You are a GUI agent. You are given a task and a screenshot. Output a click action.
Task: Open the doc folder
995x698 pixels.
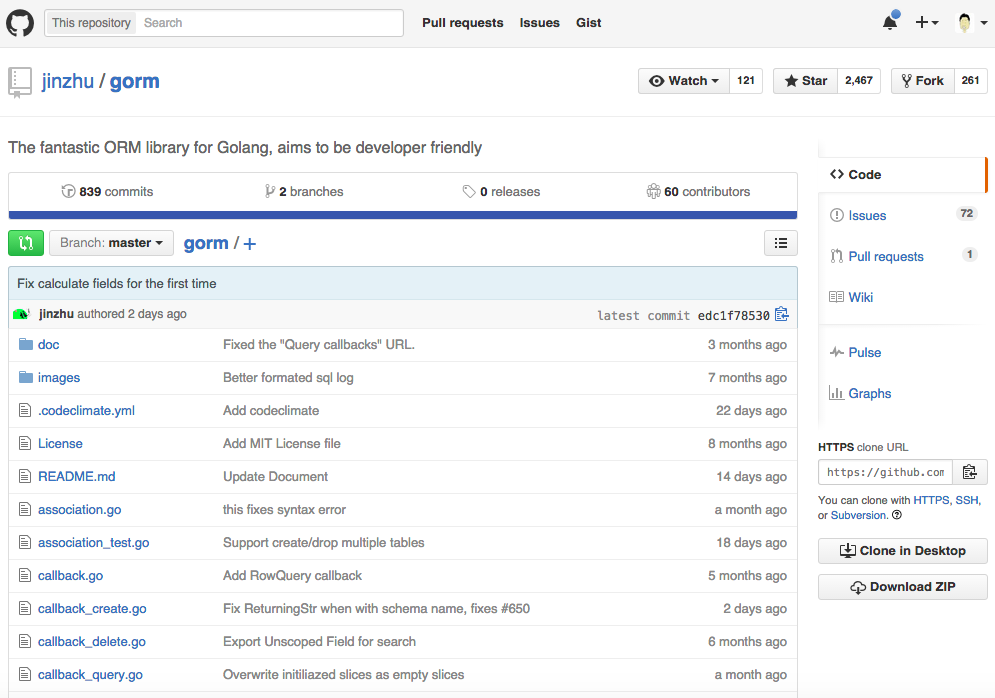48,345
